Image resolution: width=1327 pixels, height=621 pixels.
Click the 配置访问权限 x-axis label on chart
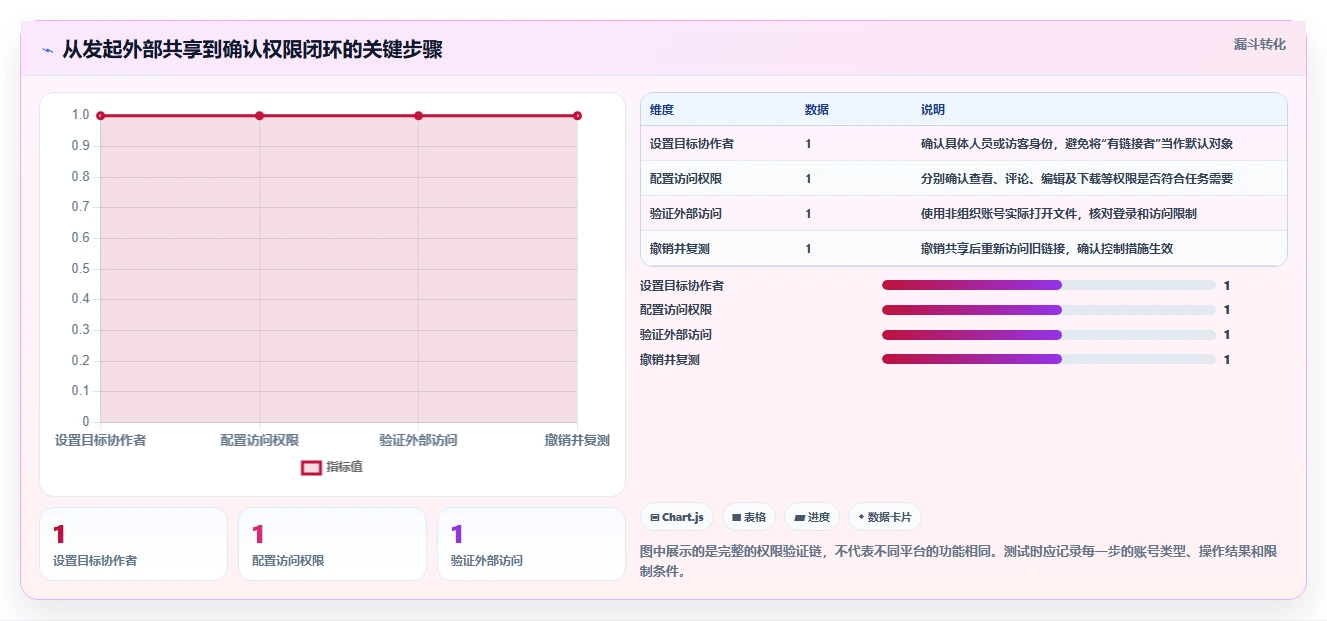[260, 440]
